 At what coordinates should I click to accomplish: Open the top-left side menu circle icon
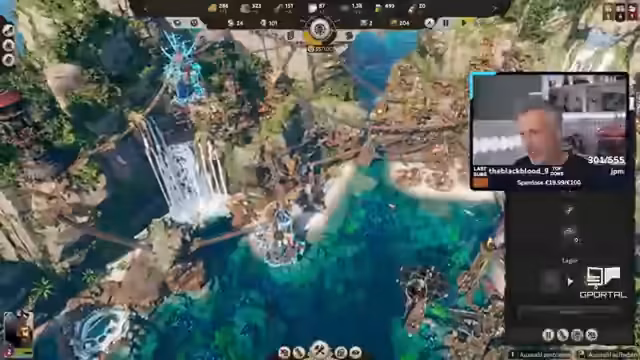[9, 30]
